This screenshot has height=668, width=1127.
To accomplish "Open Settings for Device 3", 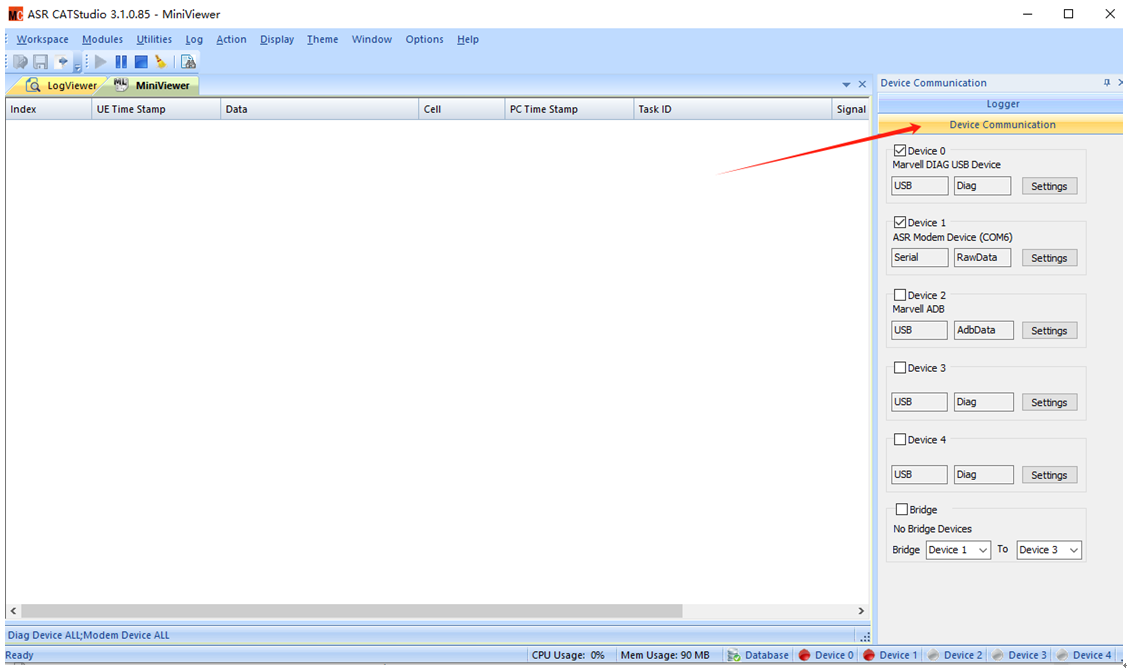I will [x=1049, y=403].
